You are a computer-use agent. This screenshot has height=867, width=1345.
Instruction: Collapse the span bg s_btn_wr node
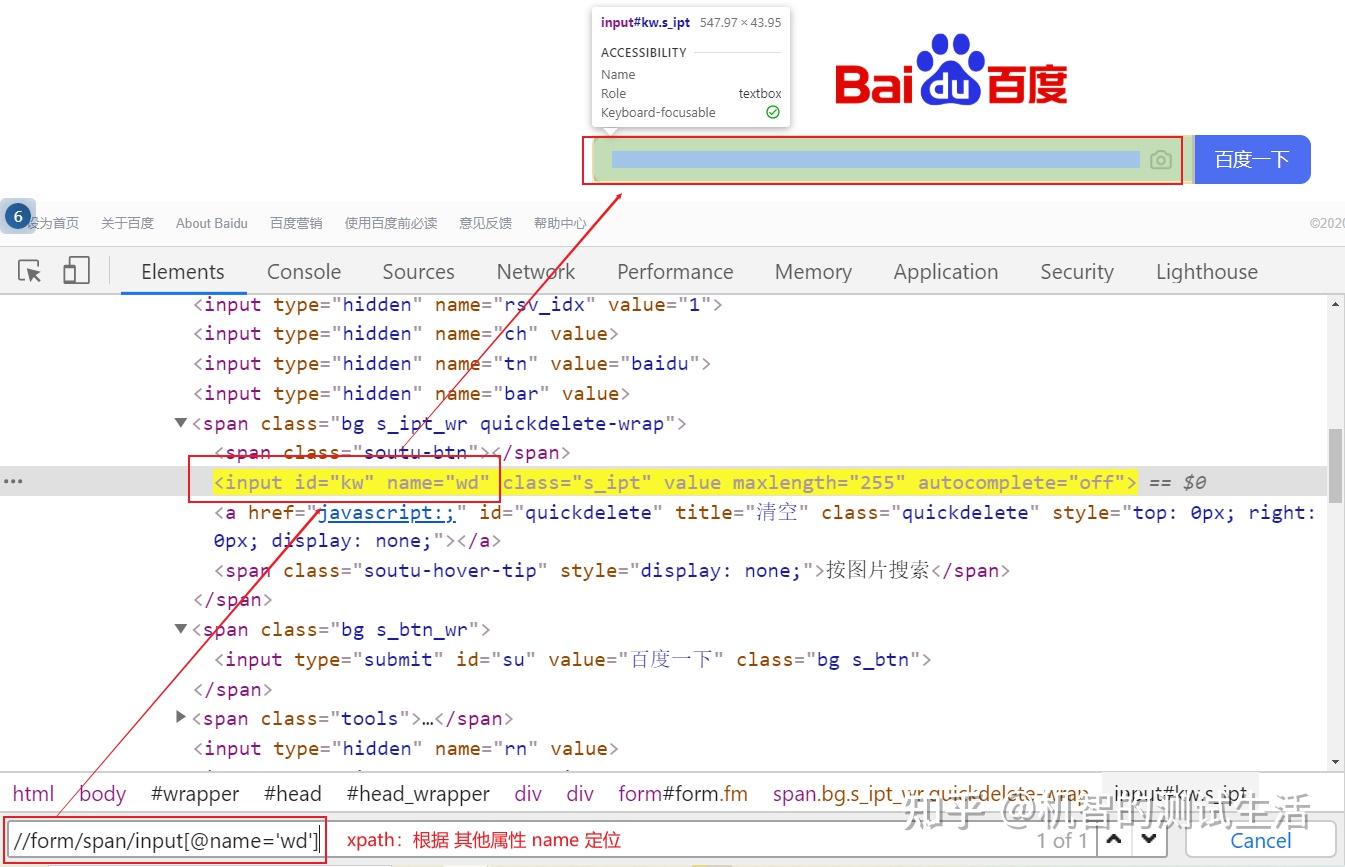tap(180, 629)
